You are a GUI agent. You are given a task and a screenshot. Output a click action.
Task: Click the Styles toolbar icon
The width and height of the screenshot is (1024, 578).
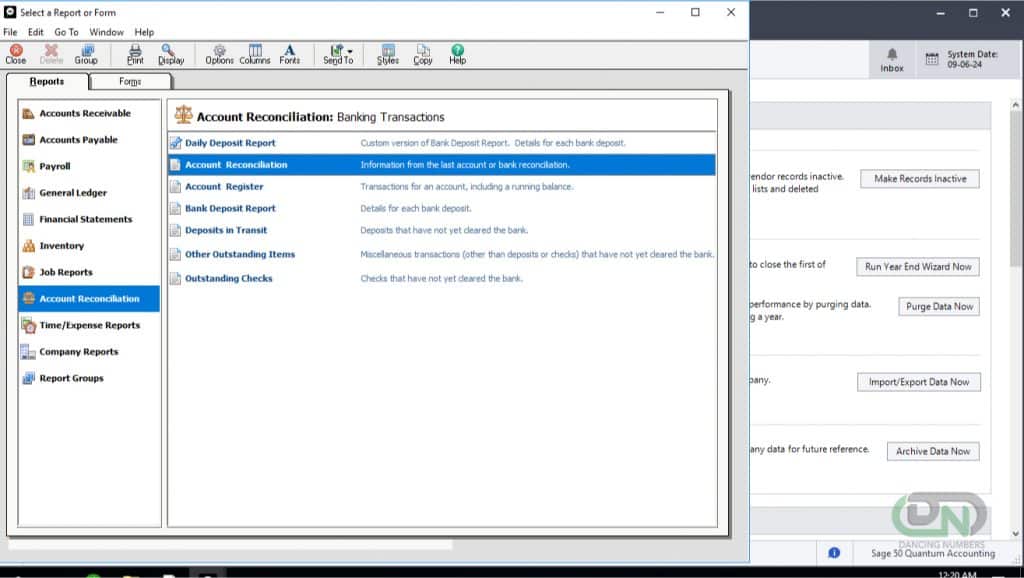tap(388, 54)
